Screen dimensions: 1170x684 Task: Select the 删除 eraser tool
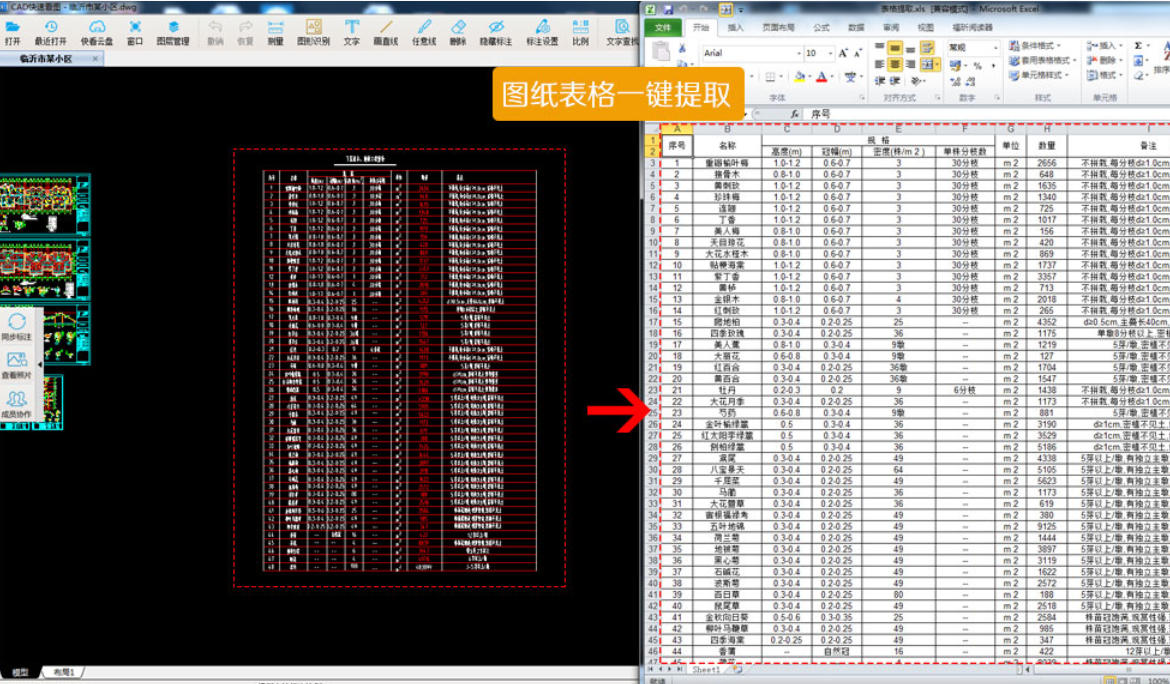(458, 32)
